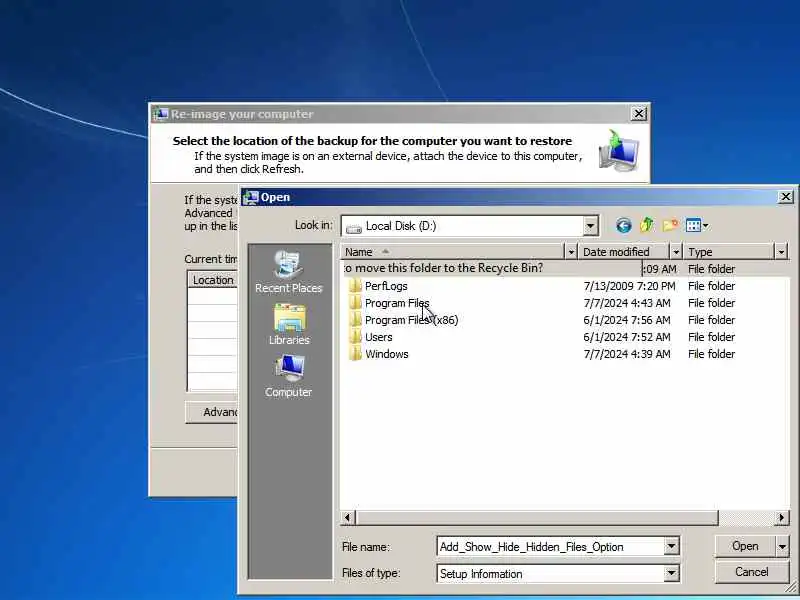Select the PerfLogs folder icon
800x600 pixels.
[355, 286]
